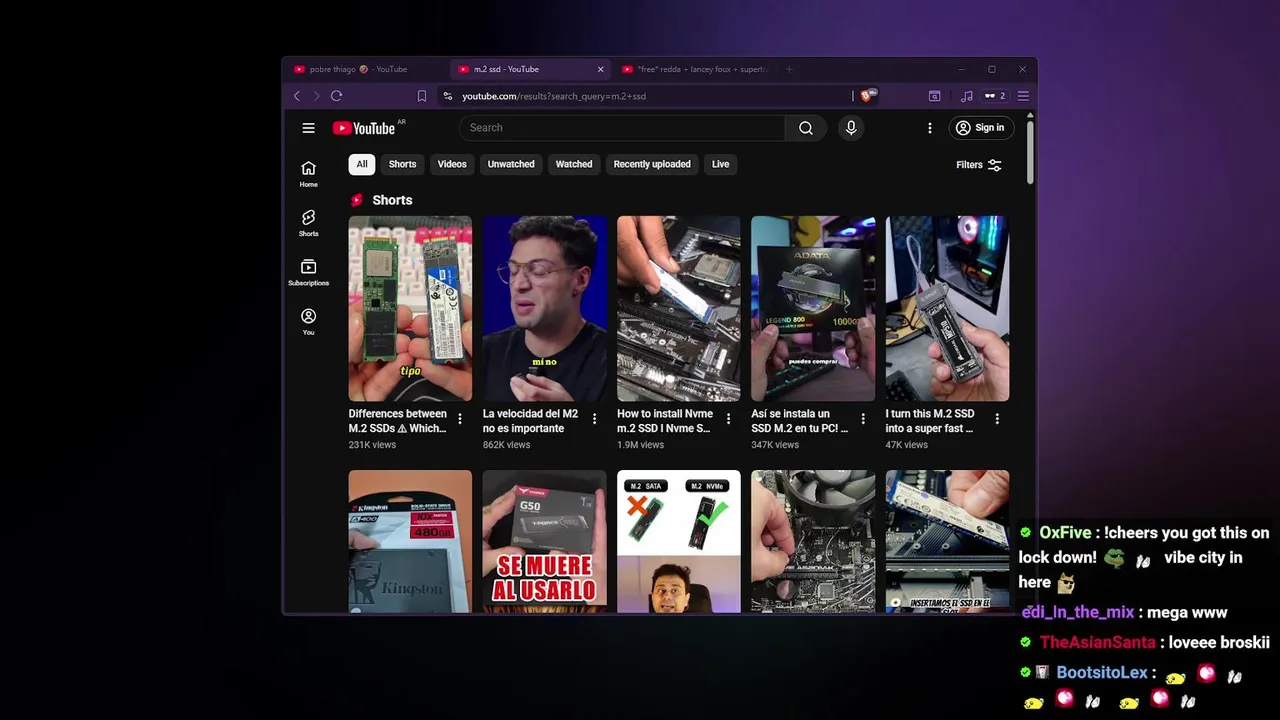
Task: Click the Sign in button
Action: click(x=979, y=128)
